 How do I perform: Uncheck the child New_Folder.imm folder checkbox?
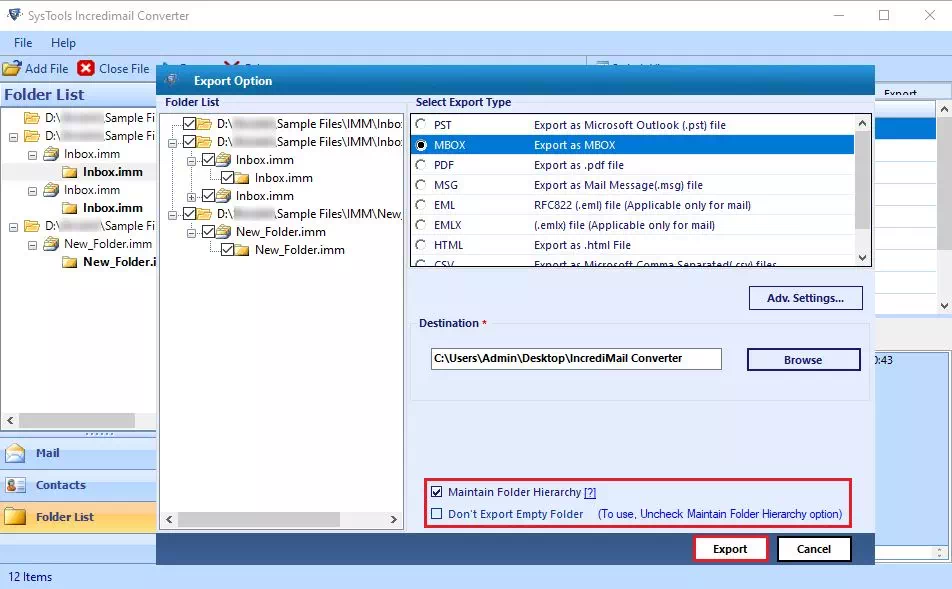[x=227, y=250]
